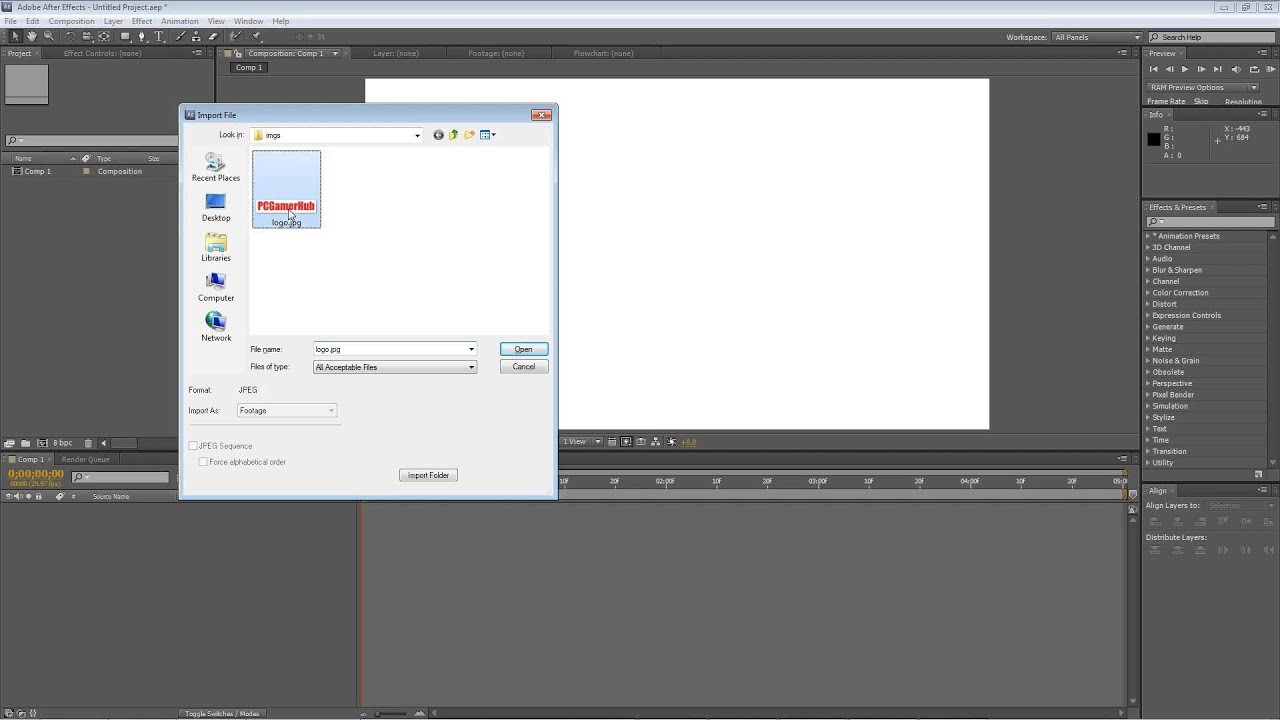The image size is (1280, 720).
Task: Select the Horizontal Type tool
Action: [x=159, y=36]
